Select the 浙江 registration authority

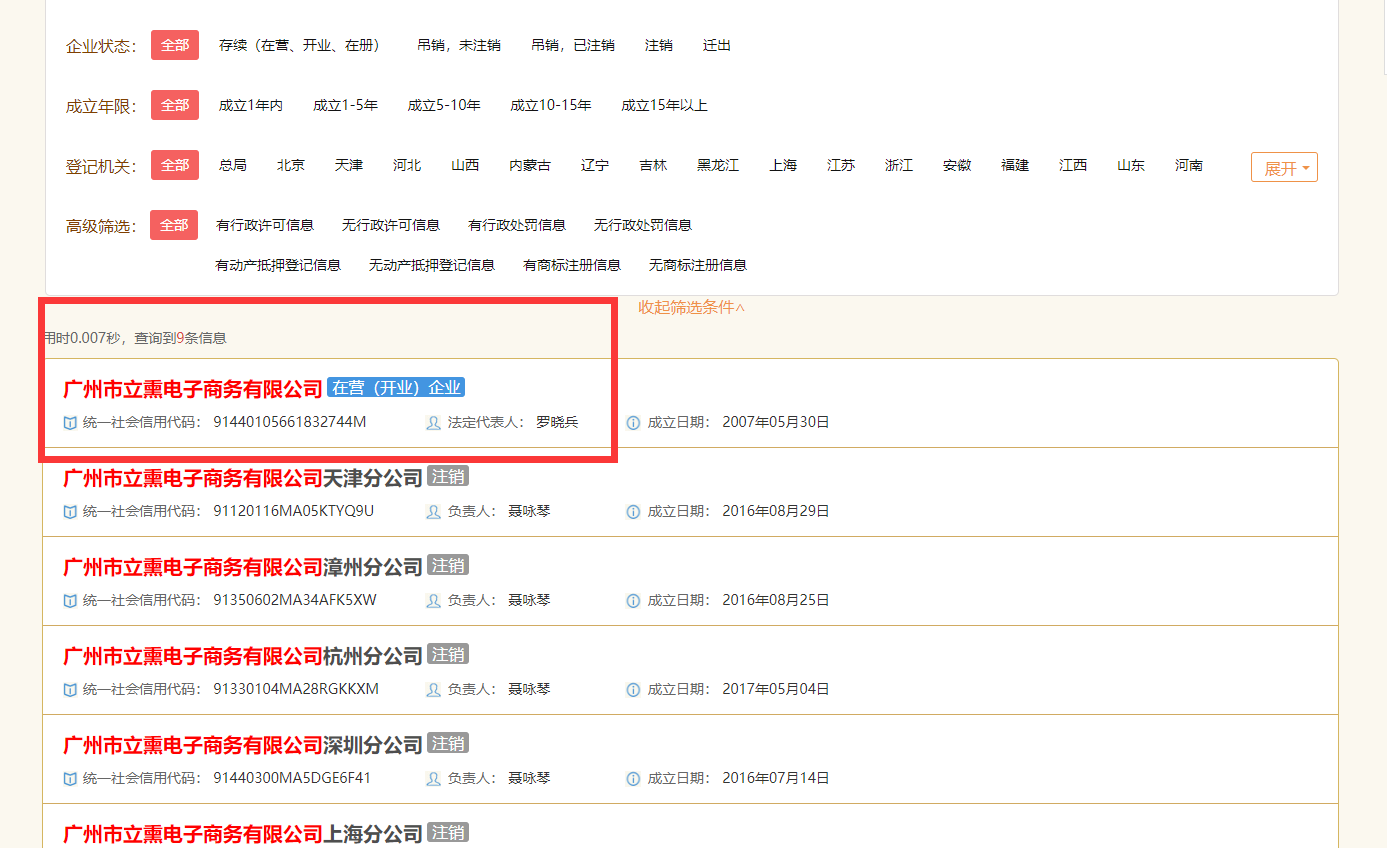[x=898, y=166]
